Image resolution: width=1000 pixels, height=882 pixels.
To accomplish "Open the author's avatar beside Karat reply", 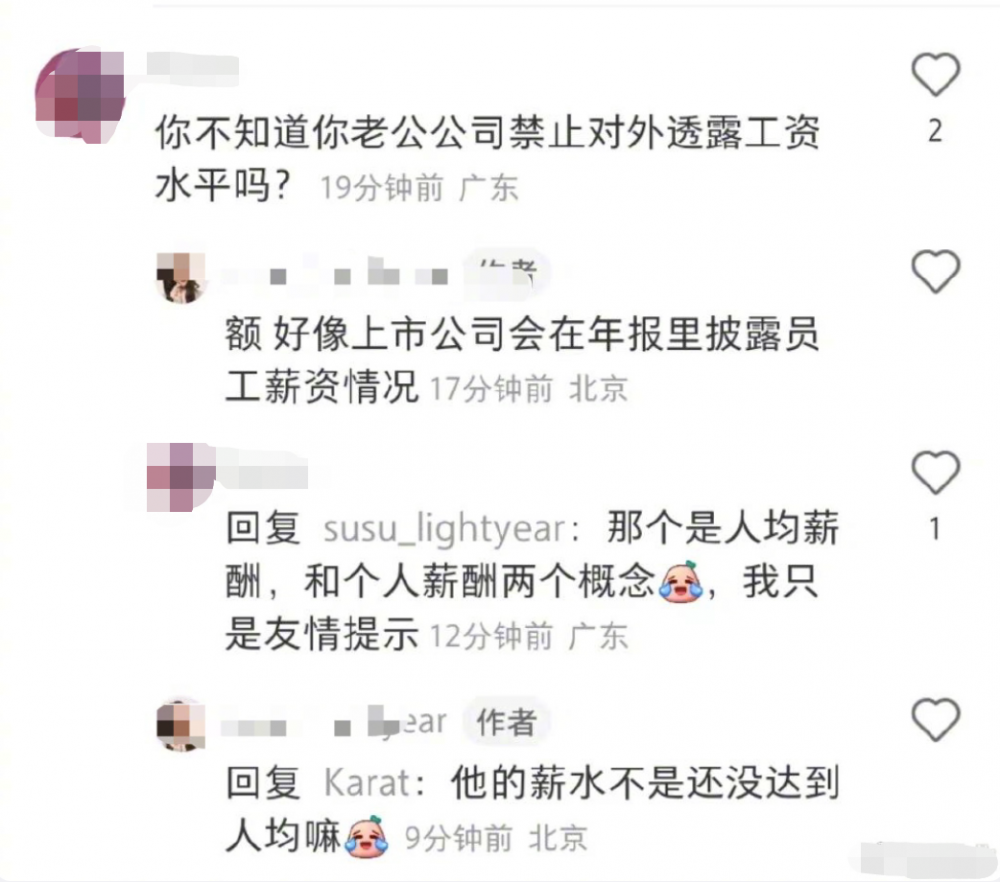I will (x=181, y=724).
